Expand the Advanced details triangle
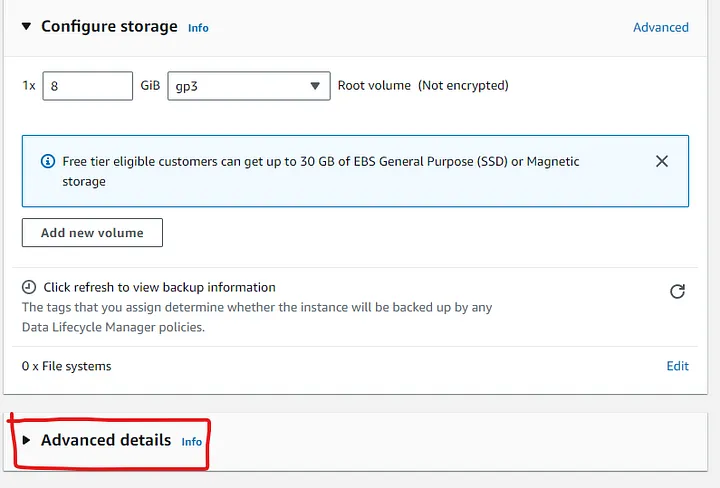720x488 pixels. tap(26, 441)
